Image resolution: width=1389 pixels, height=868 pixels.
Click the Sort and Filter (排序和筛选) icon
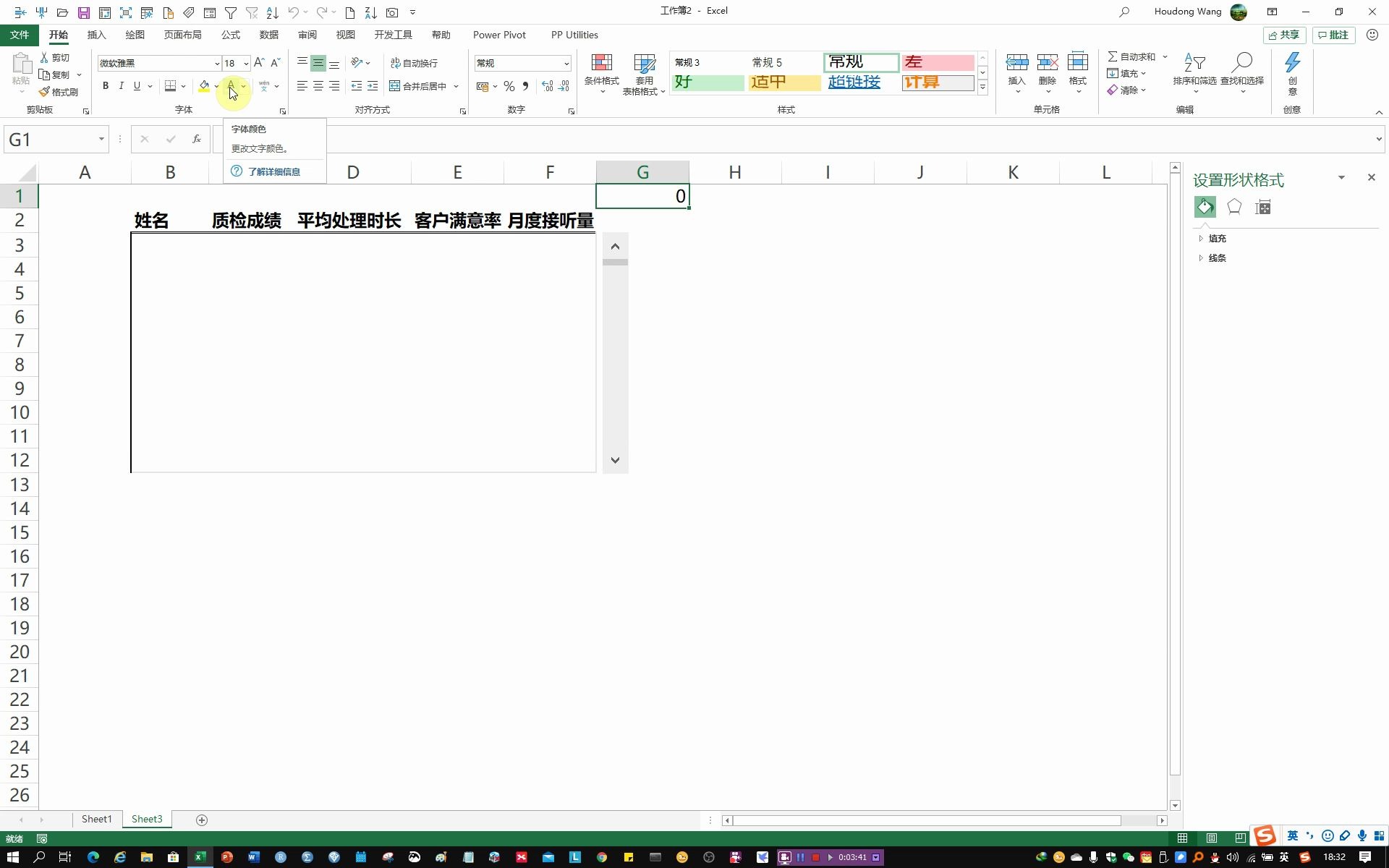pyautogui.click(x=1194, y=64)
